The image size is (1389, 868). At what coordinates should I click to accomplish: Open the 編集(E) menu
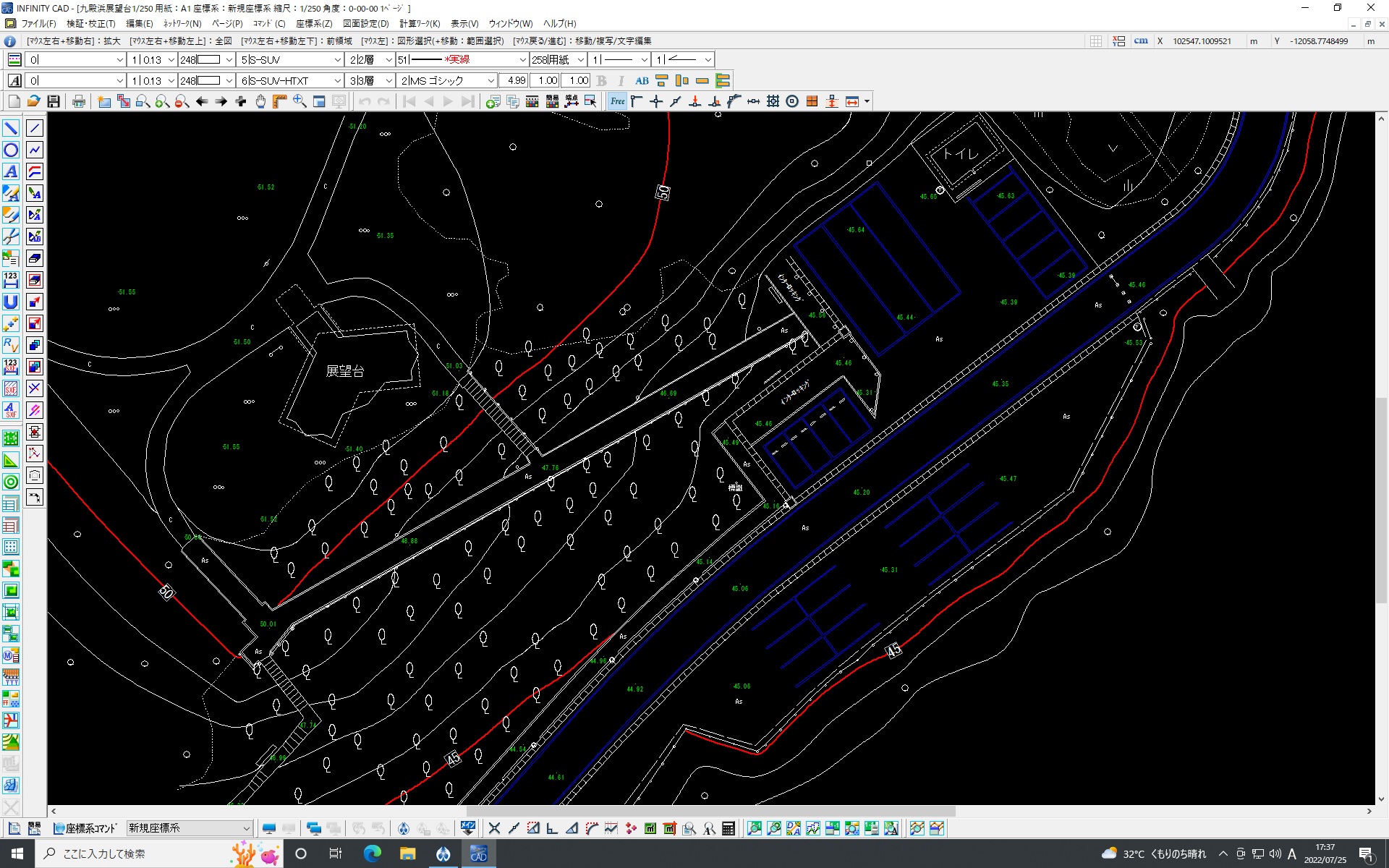[140, 24]
